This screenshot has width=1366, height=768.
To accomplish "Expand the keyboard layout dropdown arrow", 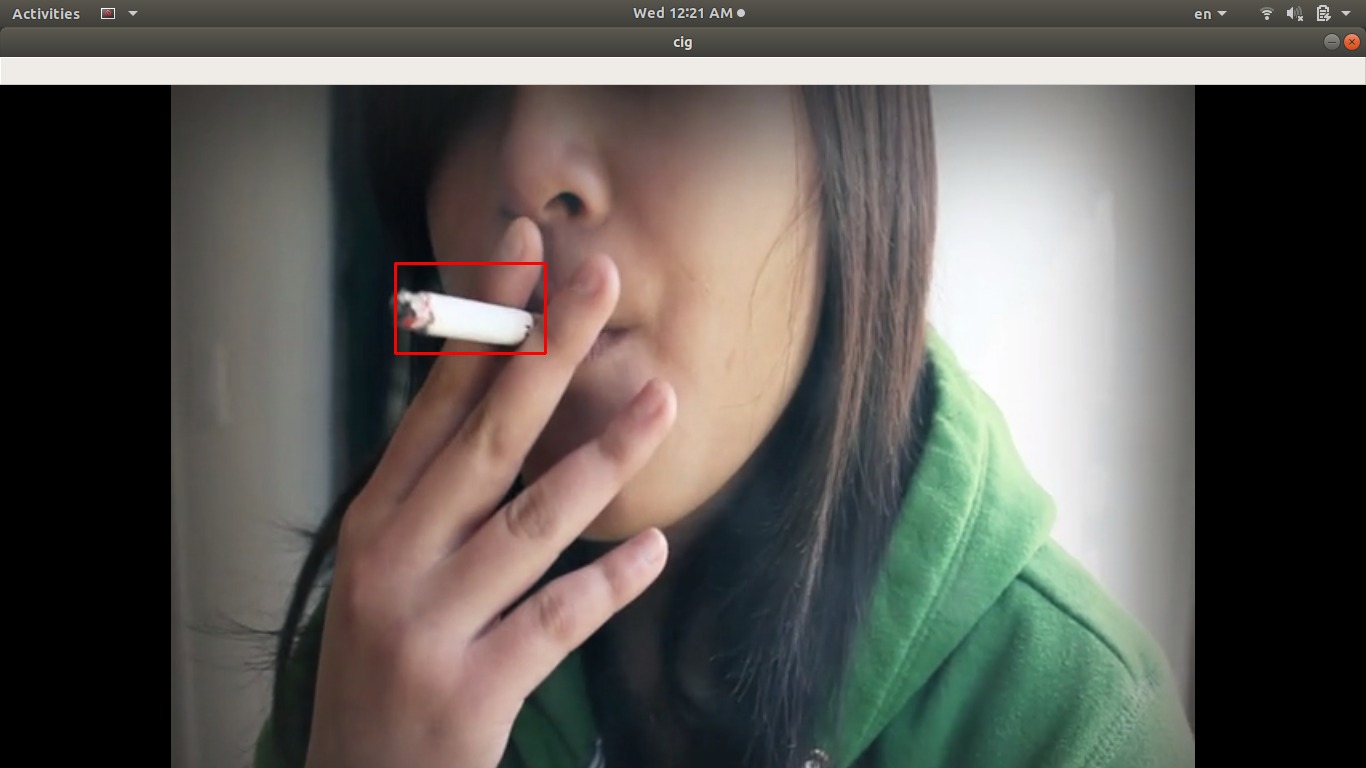I will (1222, 14).
